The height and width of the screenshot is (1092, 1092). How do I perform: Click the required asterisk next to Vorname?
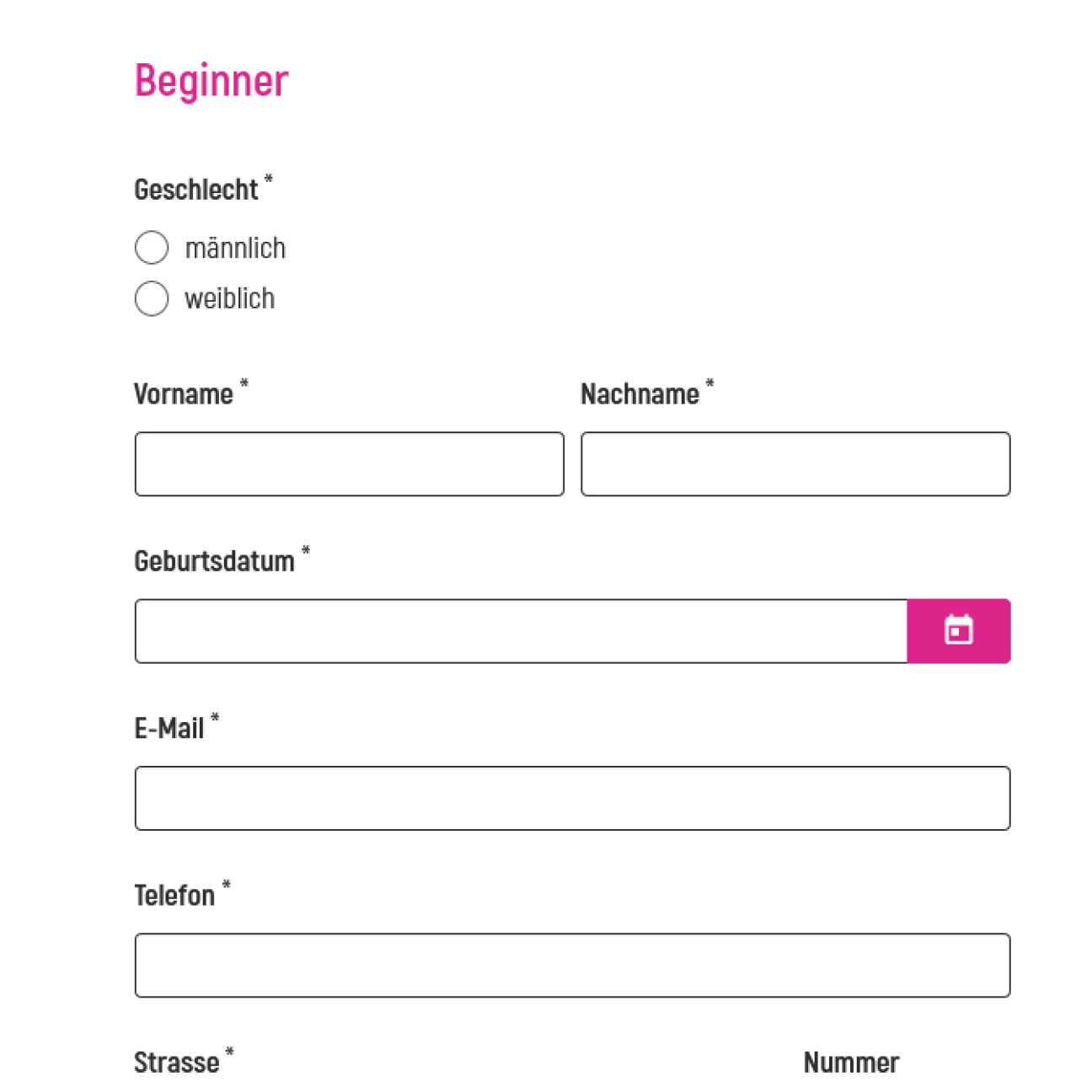coord(244,384)
